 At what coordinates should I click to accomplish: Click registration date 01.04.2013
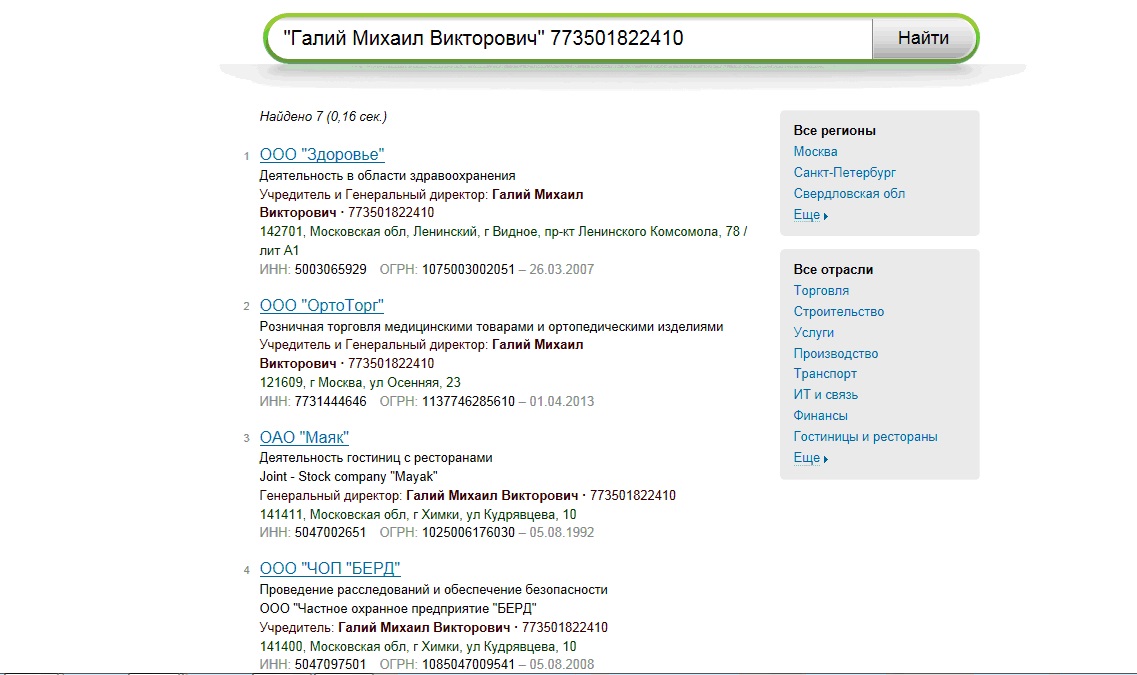561,401
